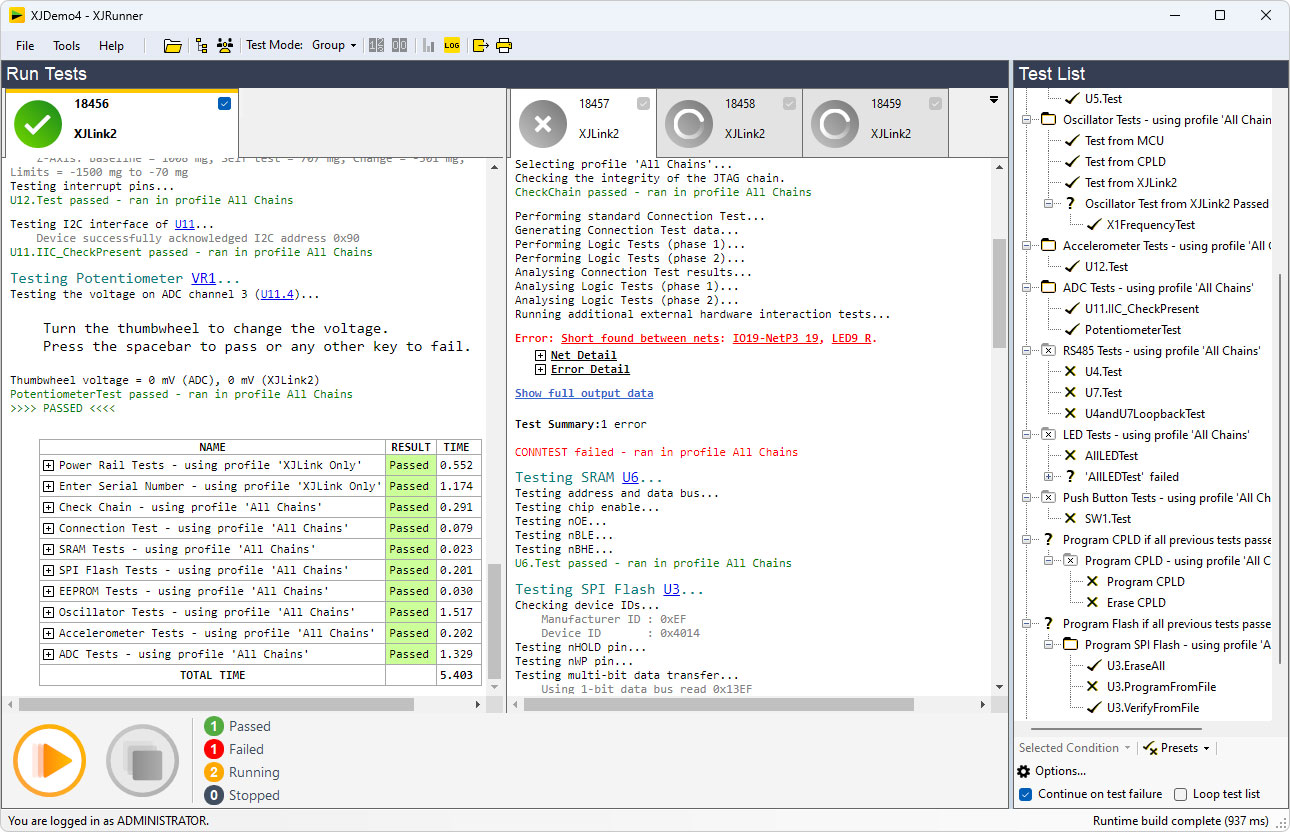Click the orange Running count badge
1290x832 pixels.
coord(213,772)
